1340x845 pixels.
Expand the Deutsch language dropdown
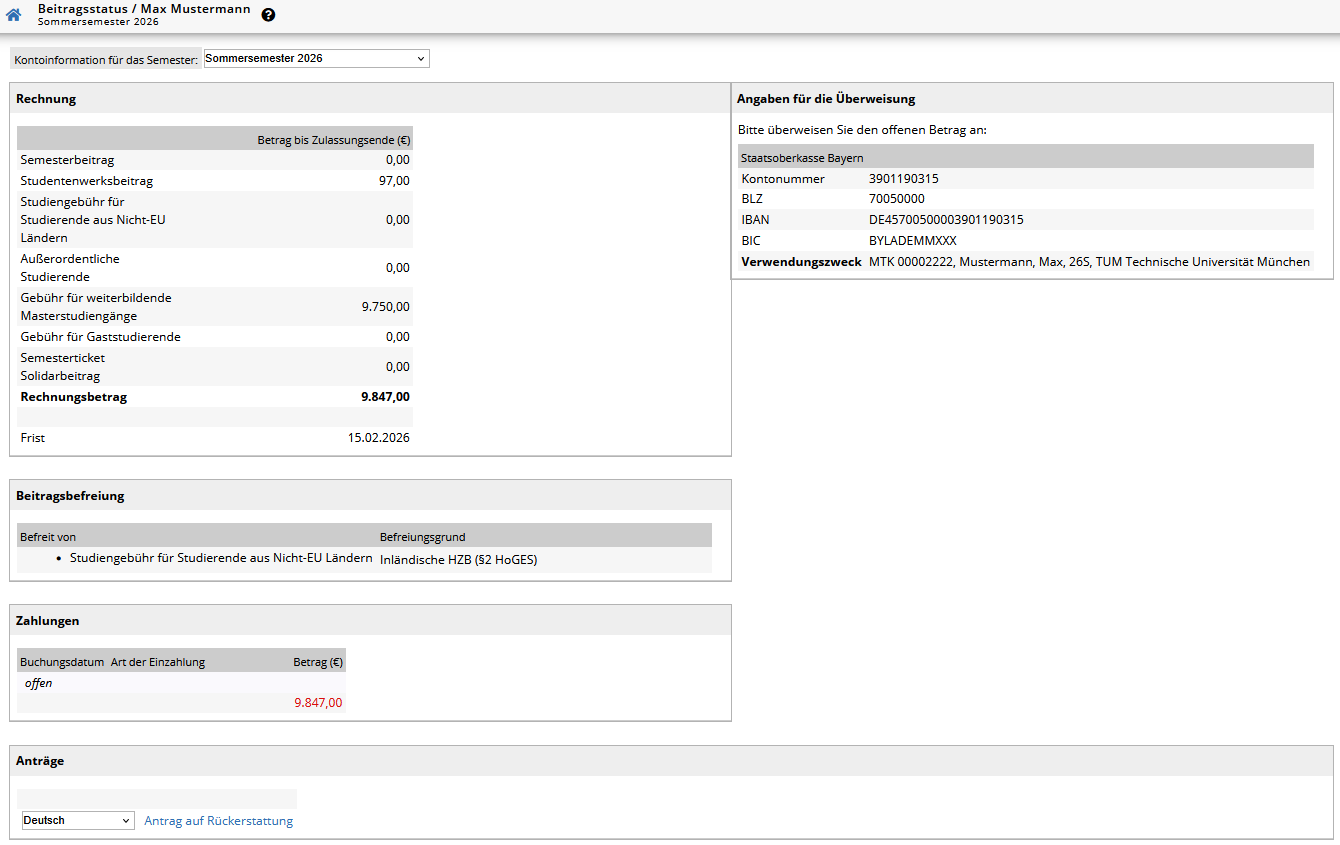pos(78,821)
